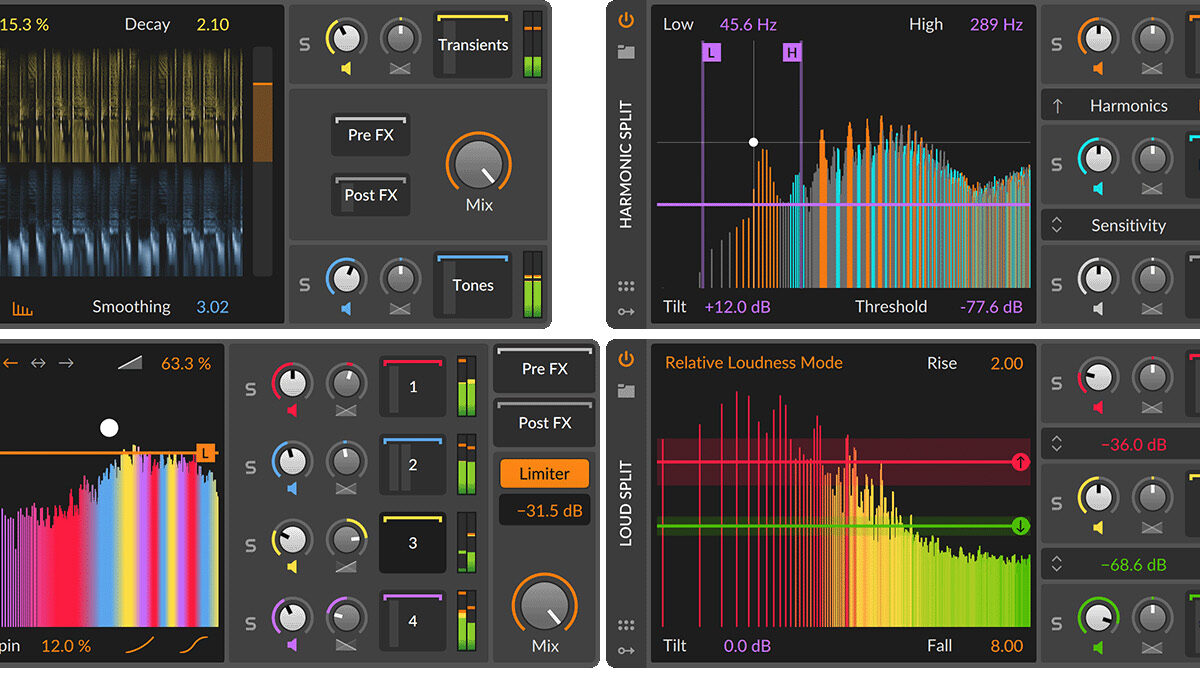Solo the Transients band with S button
1200x677 pixels.
[x=305, y=45]
